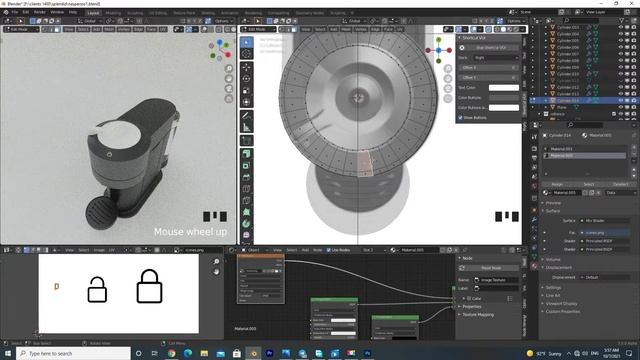Open the Edit menu in top bar

pos(26,12)
